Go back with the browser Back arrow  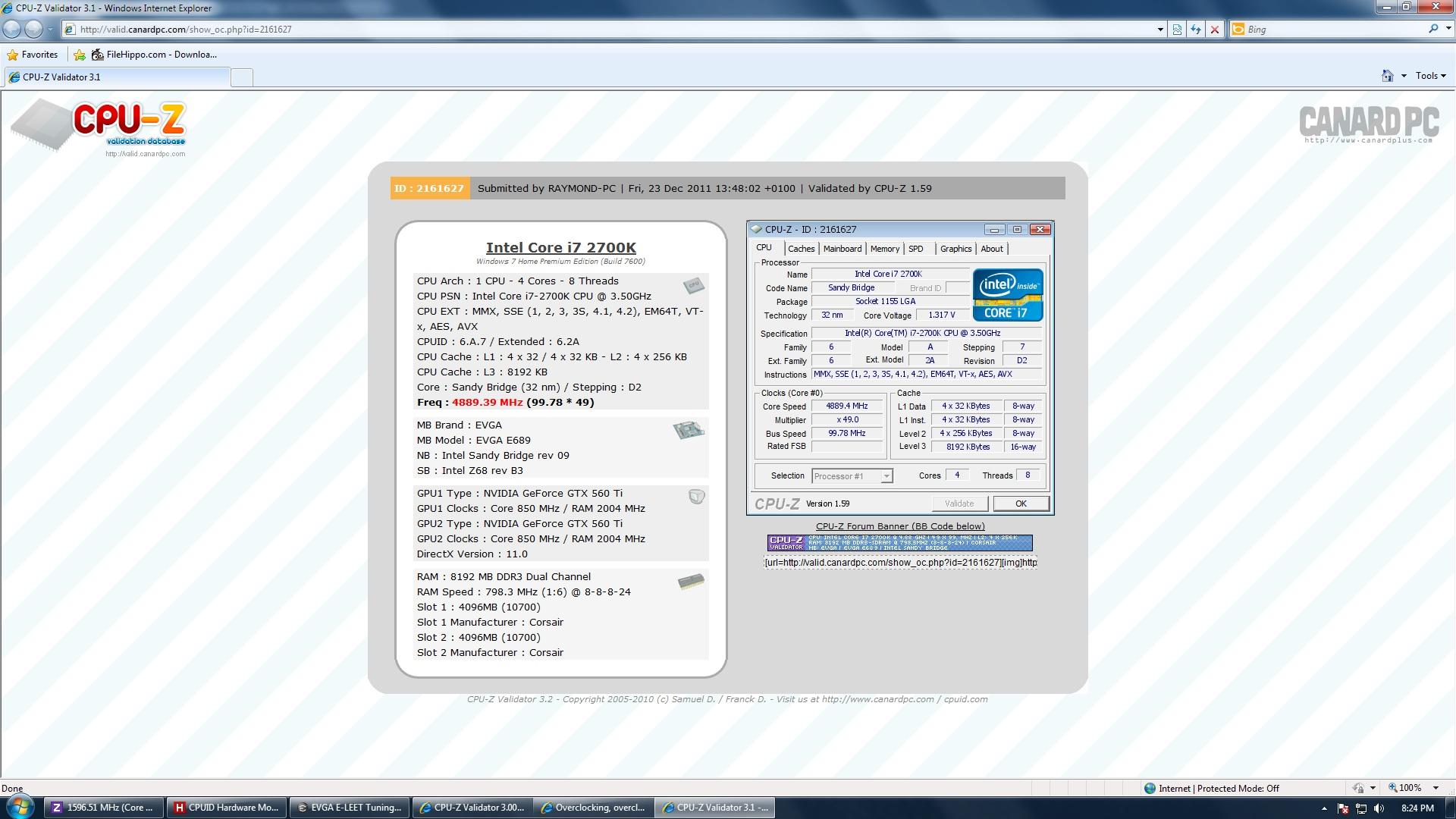click(12, 29)
